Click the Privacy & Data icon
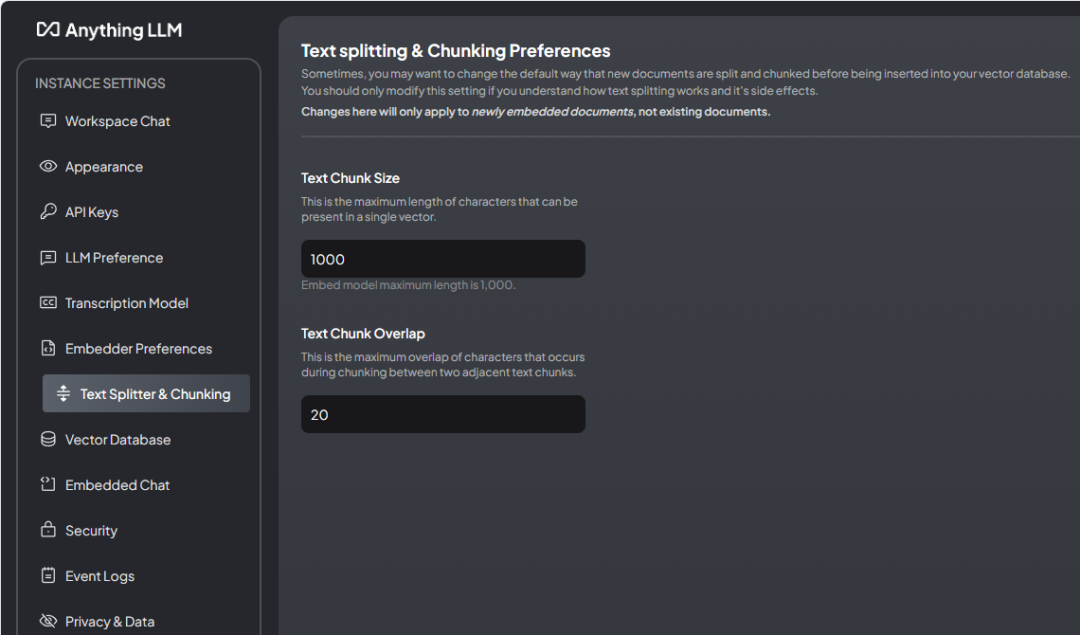 [x=48, y=622]
